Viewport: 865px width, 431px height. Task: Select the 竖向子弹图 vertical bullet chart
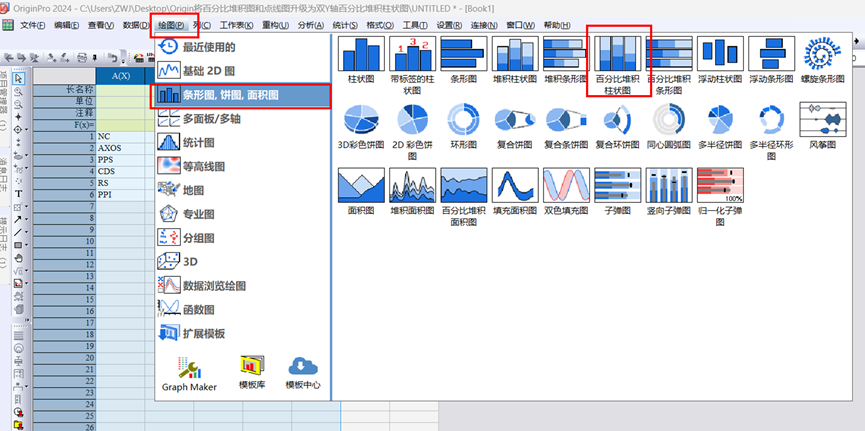669,192
